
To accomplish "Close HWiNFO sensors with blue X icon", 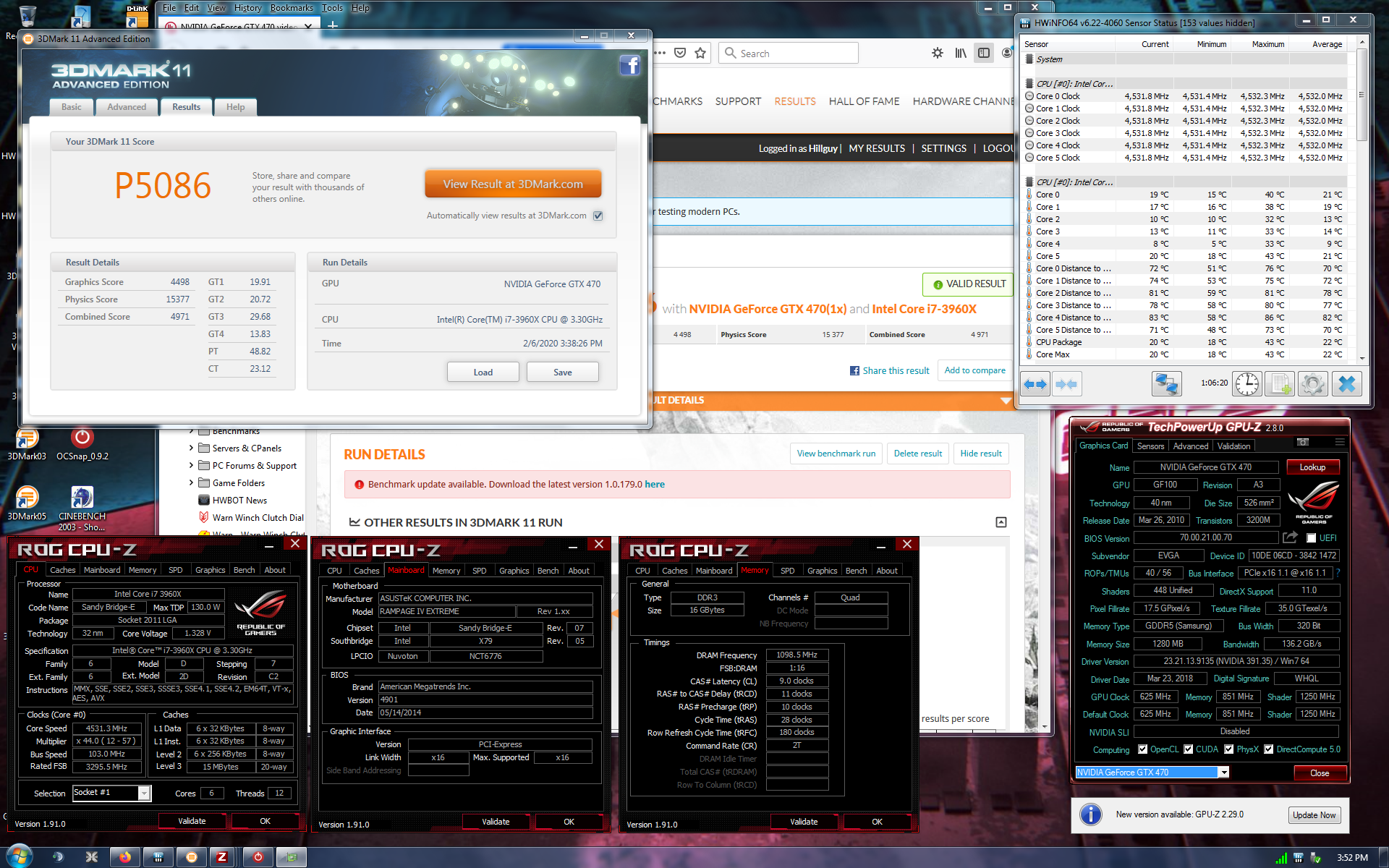I will (x=1346, y=384).
